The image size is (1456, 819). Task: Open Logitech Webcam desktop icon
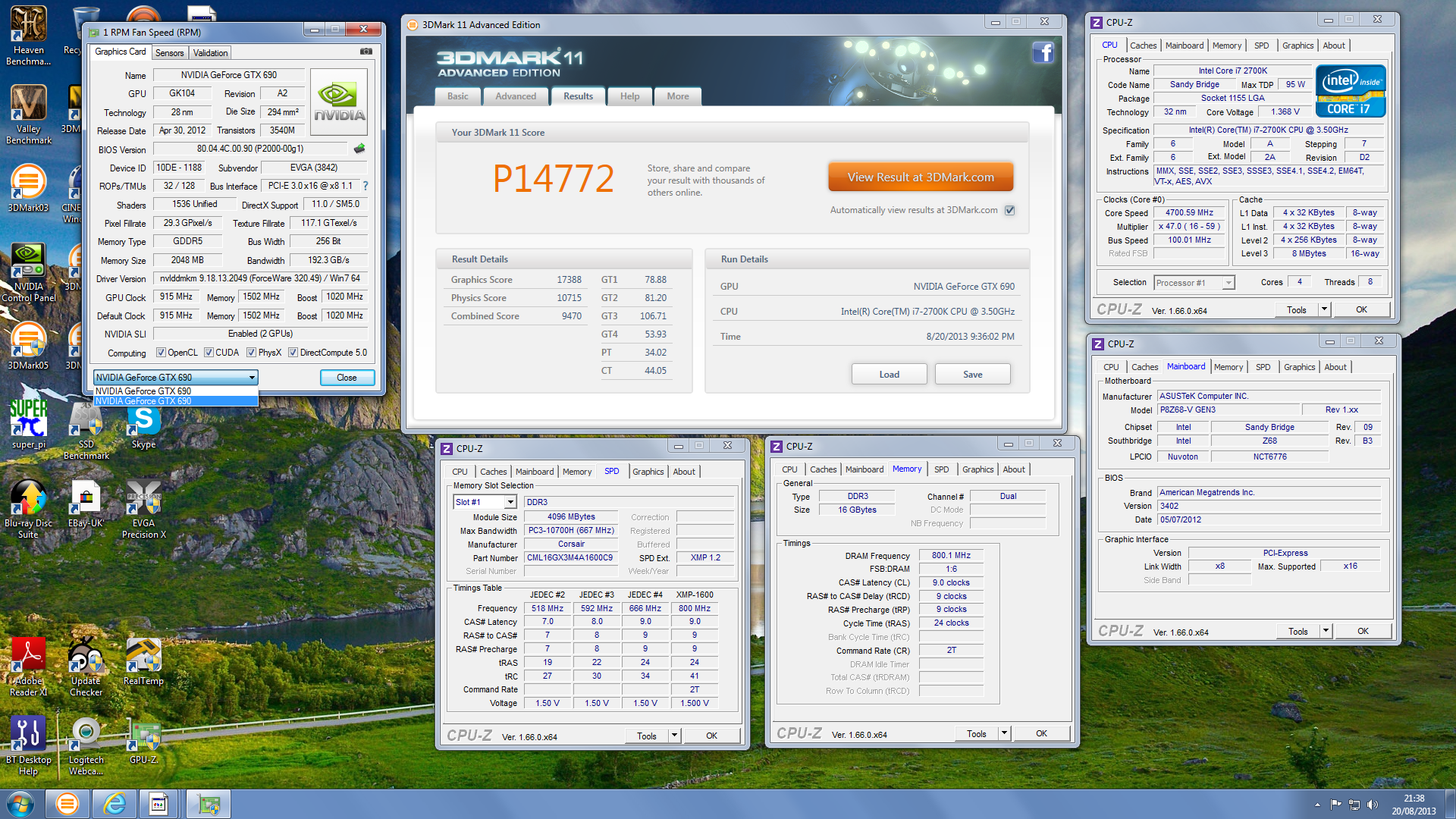tap(86, 746)
